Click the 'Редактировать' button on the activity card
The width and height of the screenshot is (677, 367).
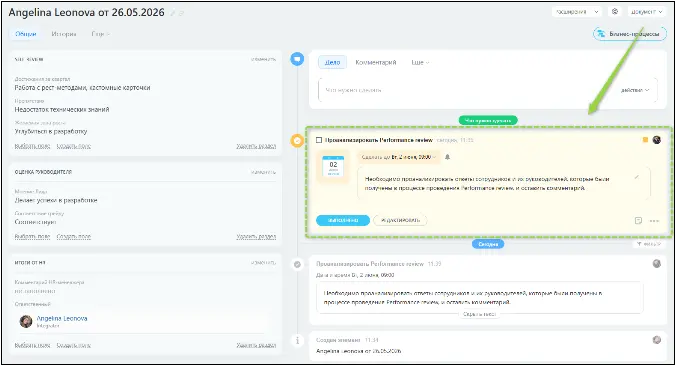[400, 220]
